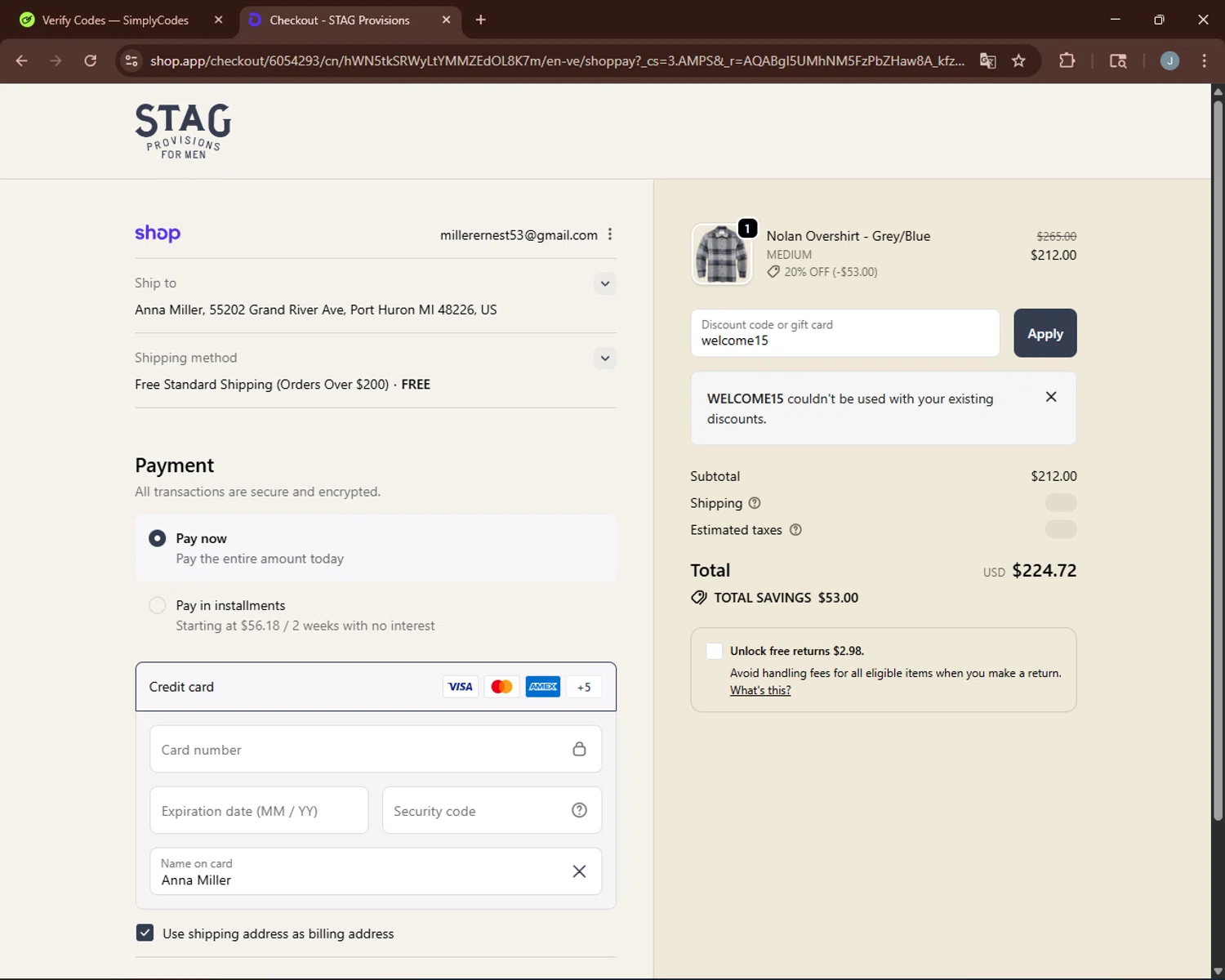The height and width of the screenshot is (980, 1225).
Task: Open browser extensions puzzle icon
Action: pos(1067,60)
